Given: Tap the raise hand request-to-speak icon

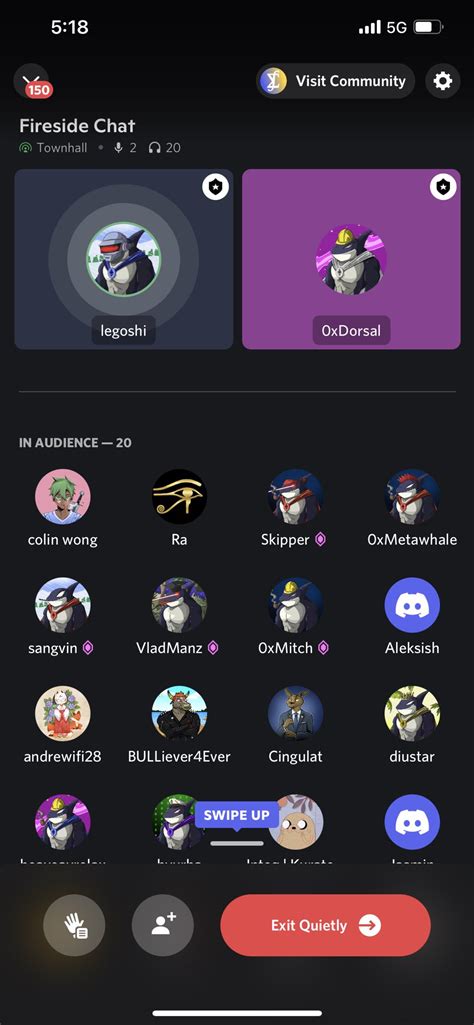Looking at the screenshot, I should point(74,925).
